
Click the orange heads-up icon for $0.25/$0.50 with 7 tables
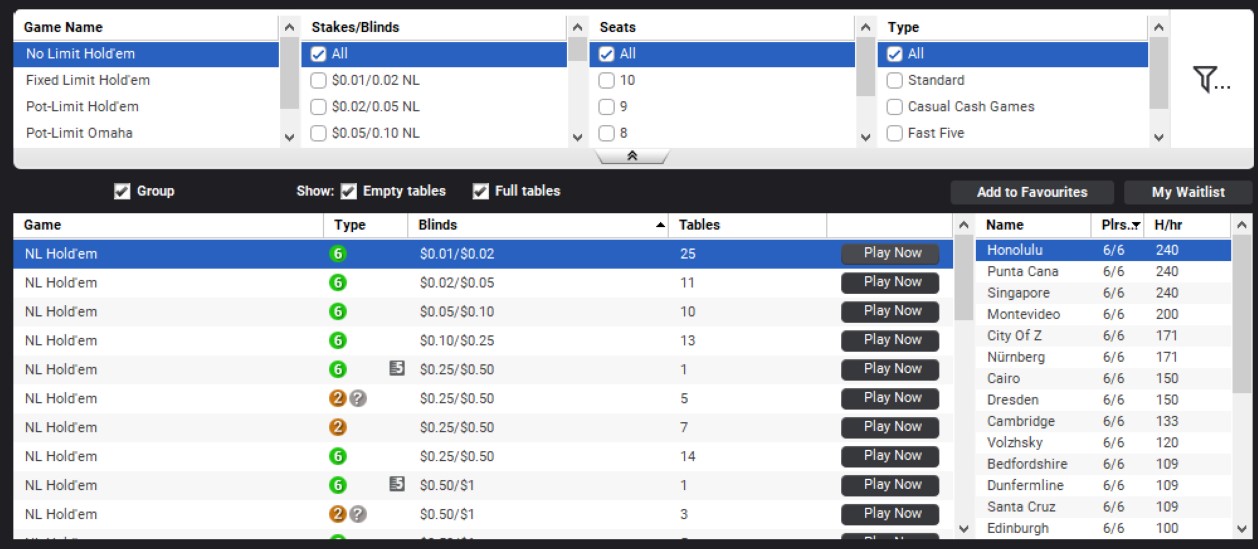[x=338, y=427]
